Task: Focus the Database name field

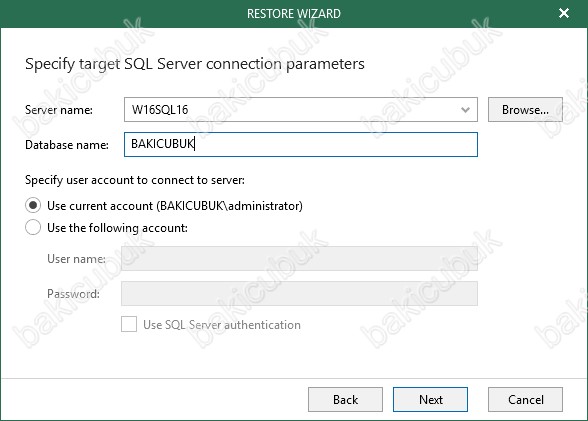Action: coord(300,144)
